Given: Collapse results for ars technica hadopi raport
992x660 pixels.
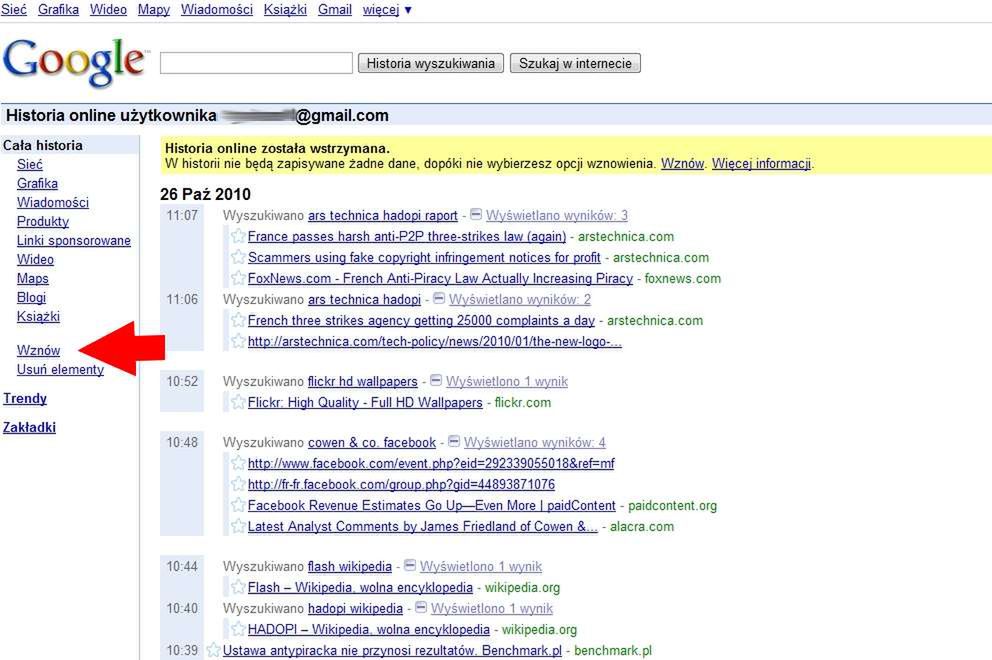Looking at the screenshot, I should (x=476, y=215).
